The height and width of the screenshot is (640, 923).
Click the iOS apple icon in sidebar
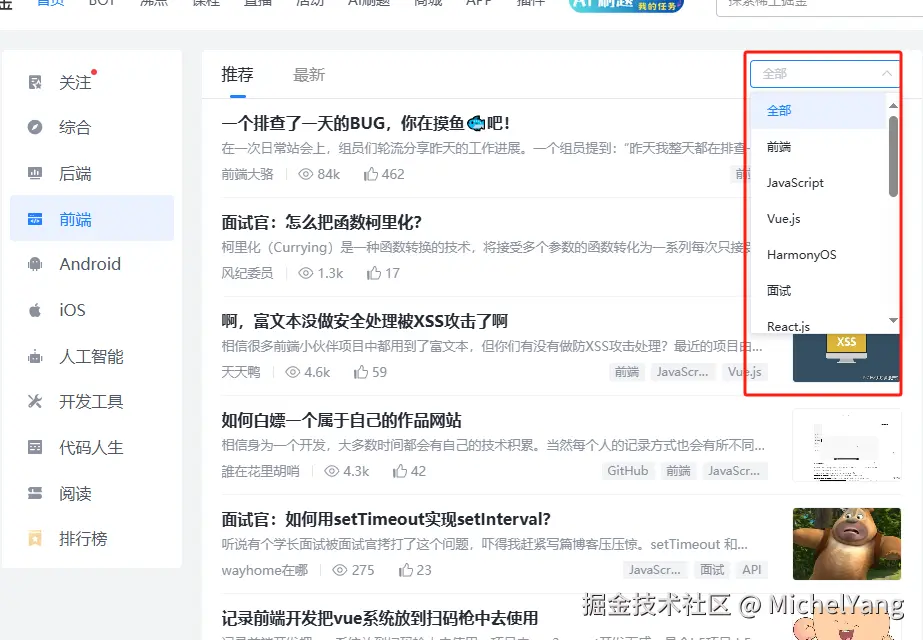[33, 310]
